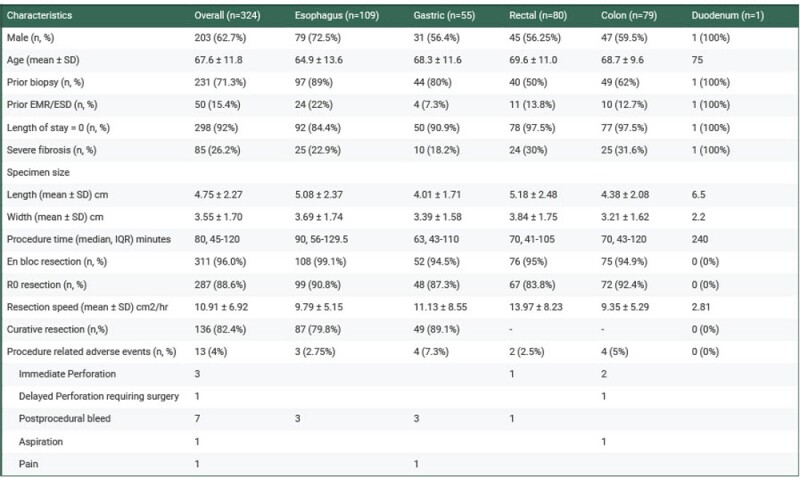
Task: Select the Male (n, %) row label
Action: (30, 38)
